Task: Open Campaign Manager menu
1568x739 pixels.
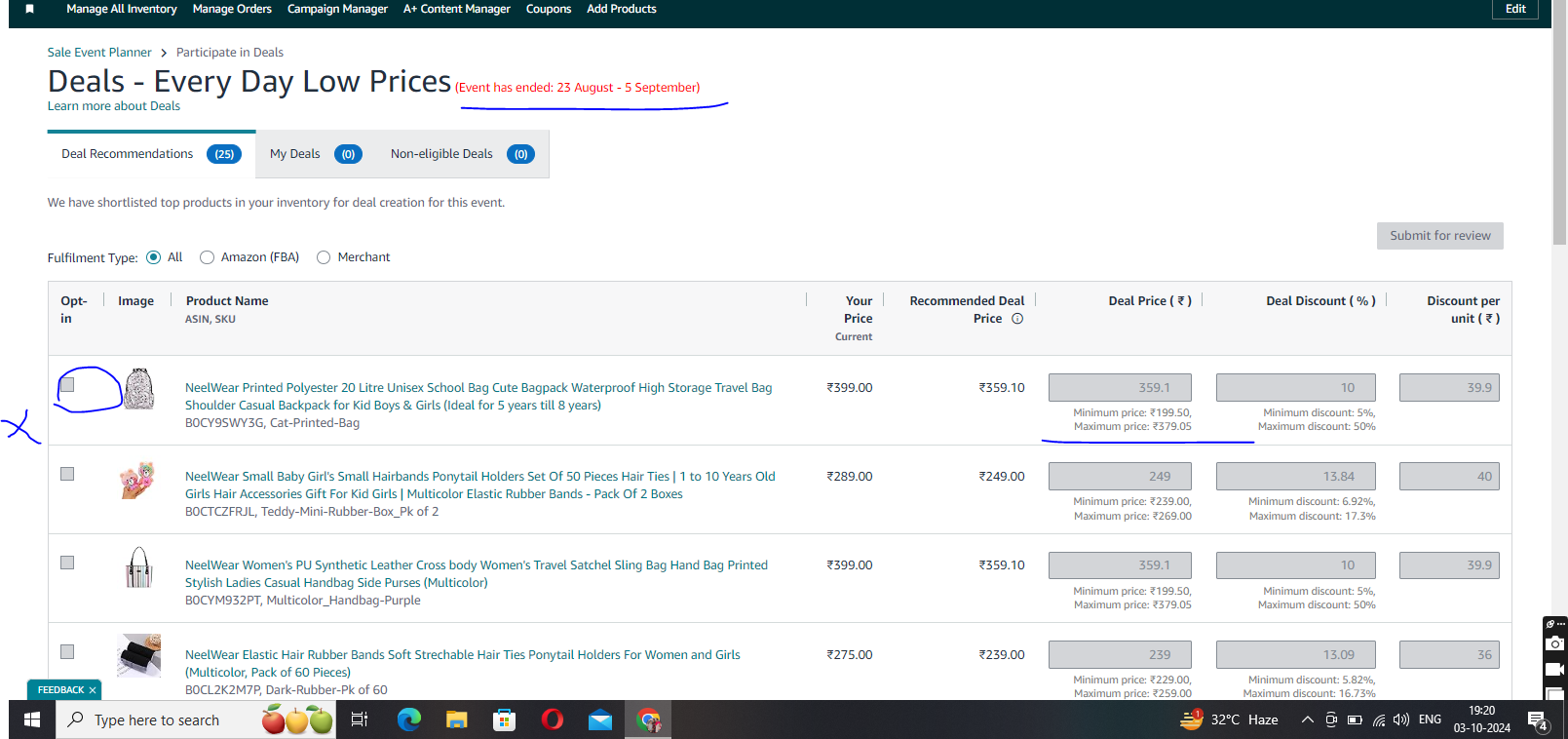Action: click(337, 9)
